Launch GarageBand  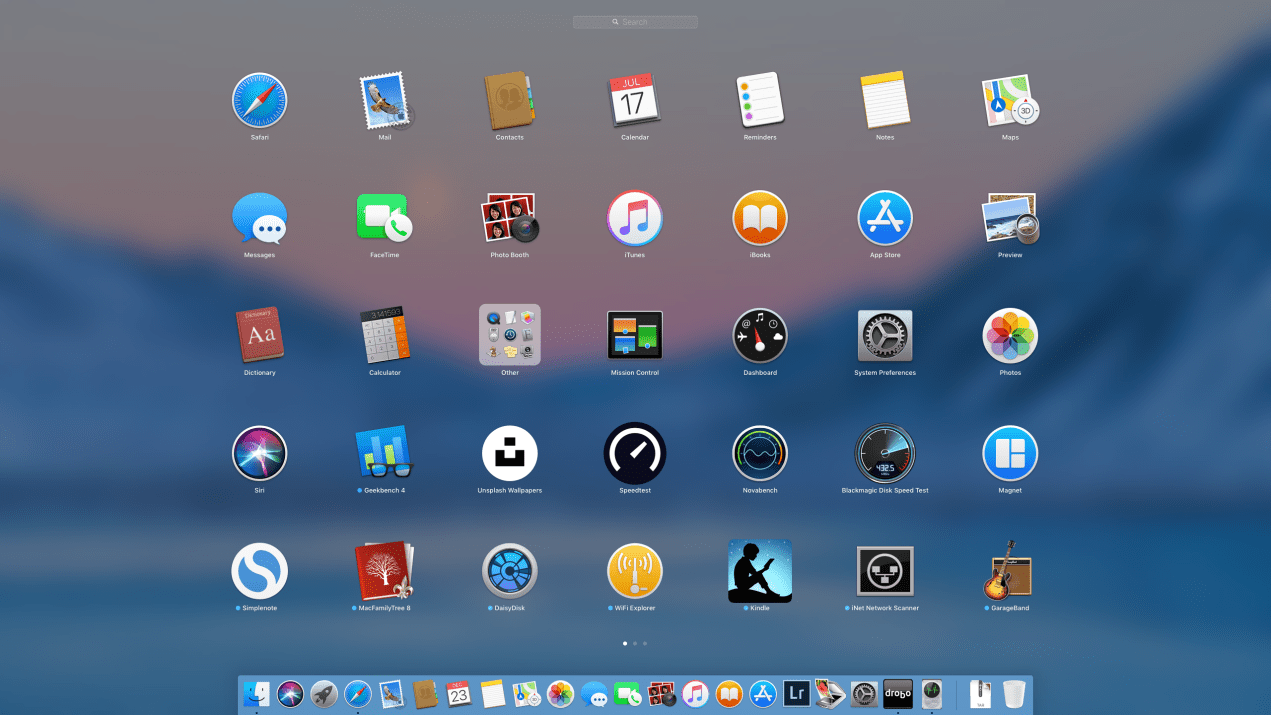pos(1010,572)
